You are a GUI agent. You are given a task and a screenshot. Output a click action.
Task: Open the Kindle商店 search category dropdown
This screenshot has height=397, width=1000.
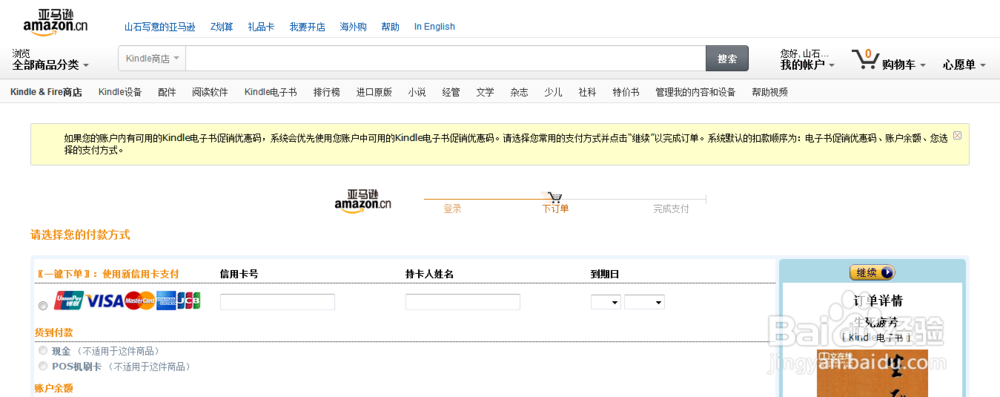pyautogui.click(x=152, y=59)
